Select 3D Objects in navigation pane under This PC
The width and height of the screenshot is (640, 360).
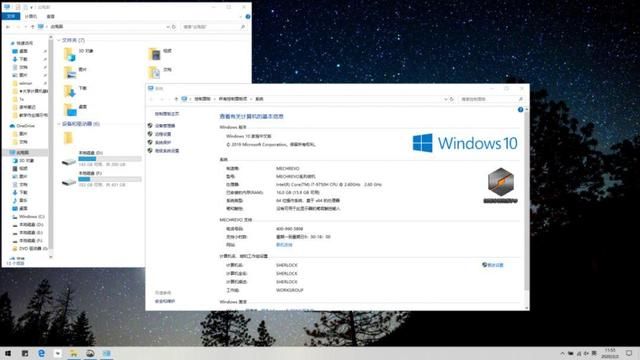tap(26, 160)
